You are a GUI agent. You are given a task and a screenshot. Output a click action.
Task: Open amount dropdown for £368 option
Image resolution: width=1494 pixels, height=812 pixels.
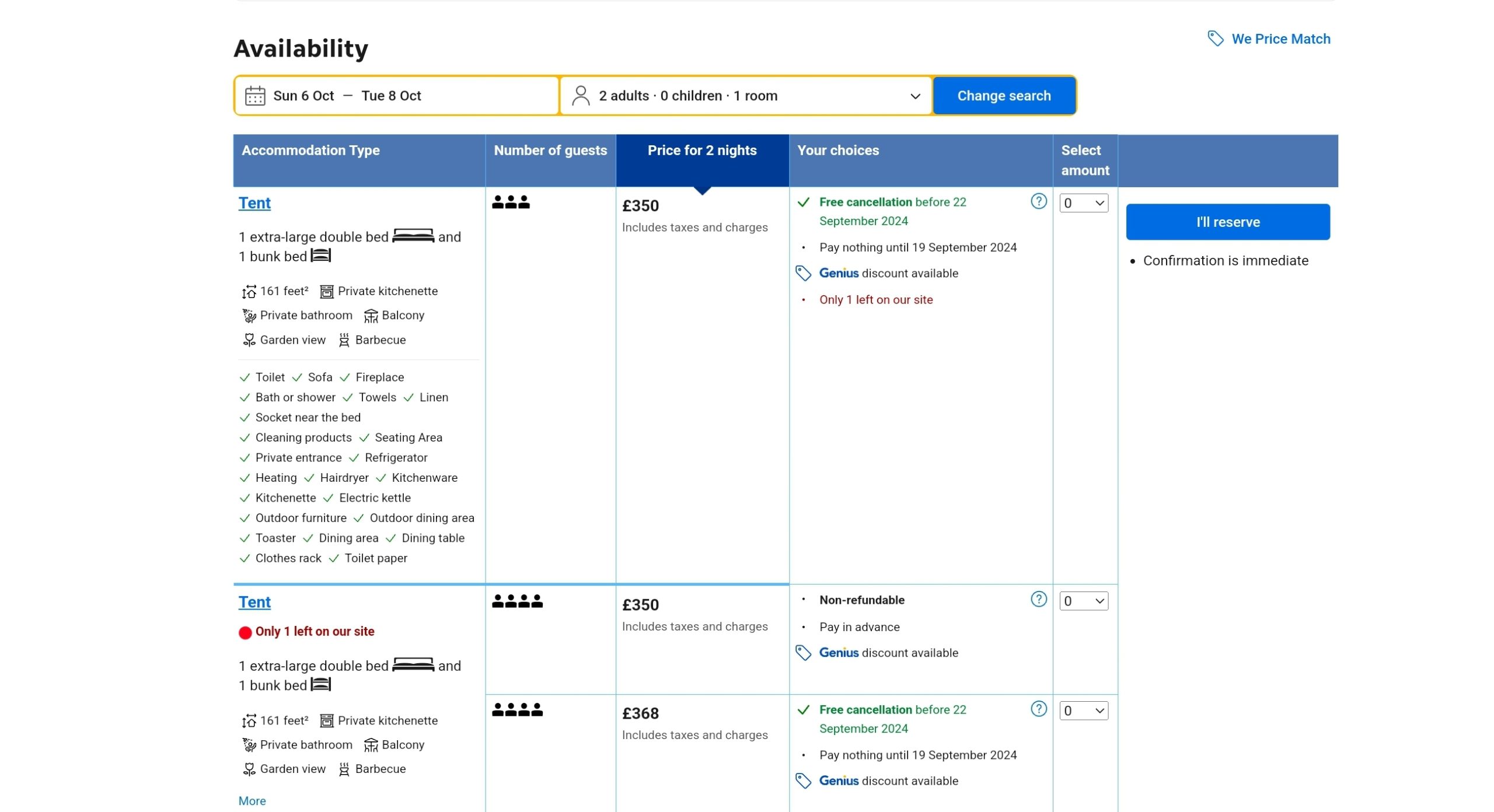(1084, 710)
